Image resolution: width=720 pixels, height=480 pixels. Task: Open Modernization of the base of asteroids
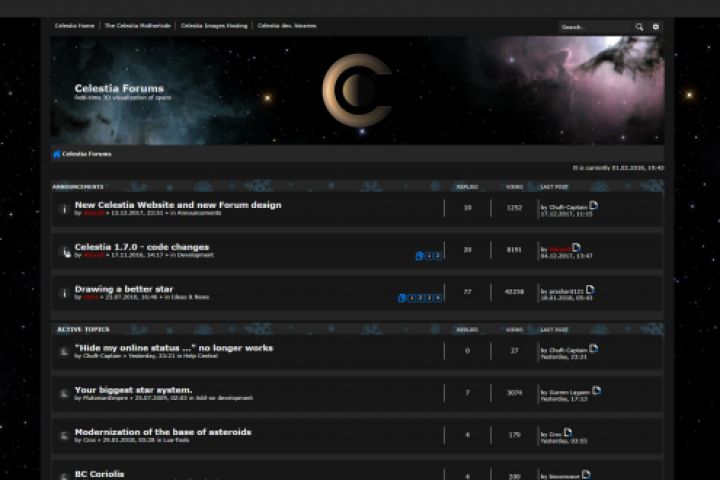(163, 432)
